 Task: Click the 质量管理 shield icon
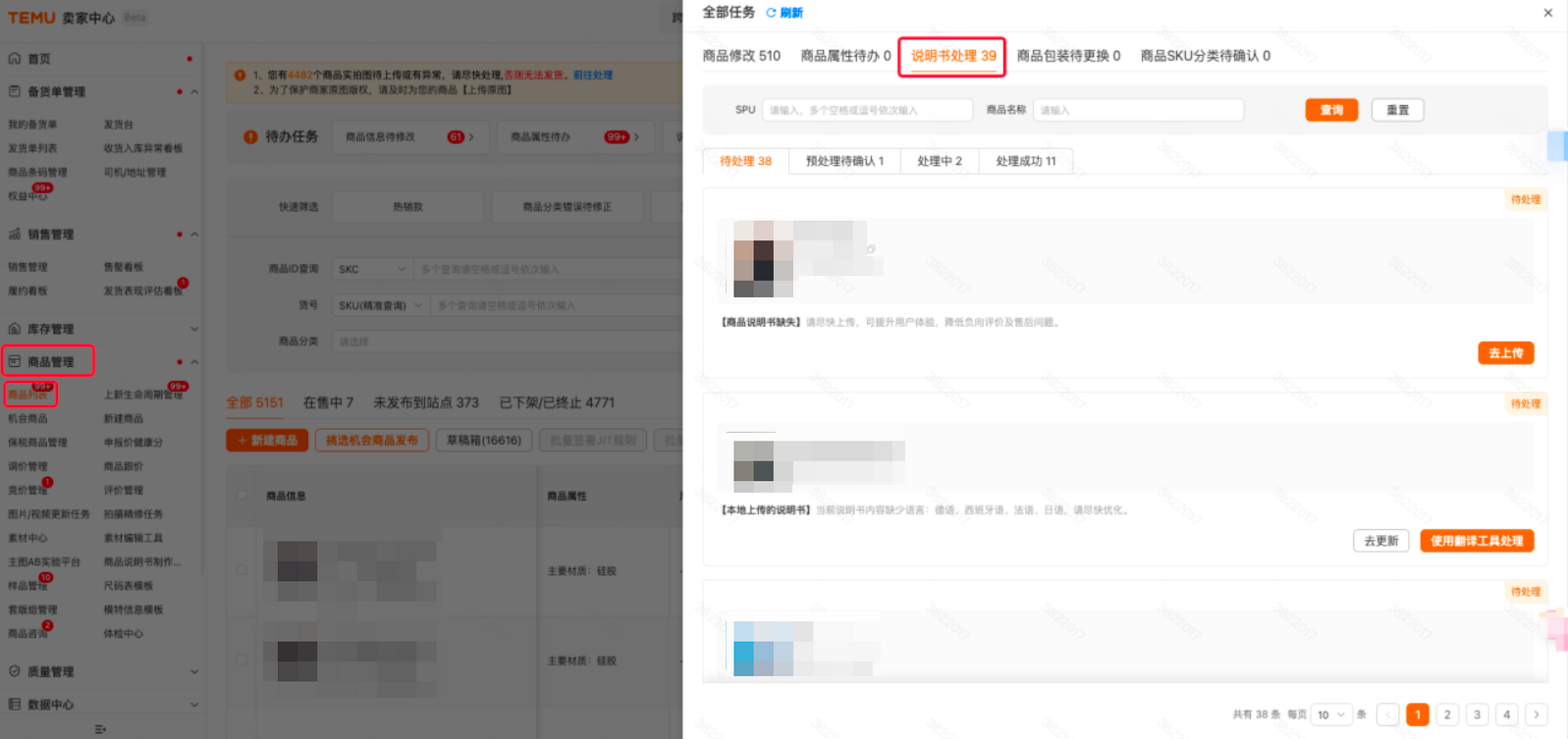(x=15, y=671)
